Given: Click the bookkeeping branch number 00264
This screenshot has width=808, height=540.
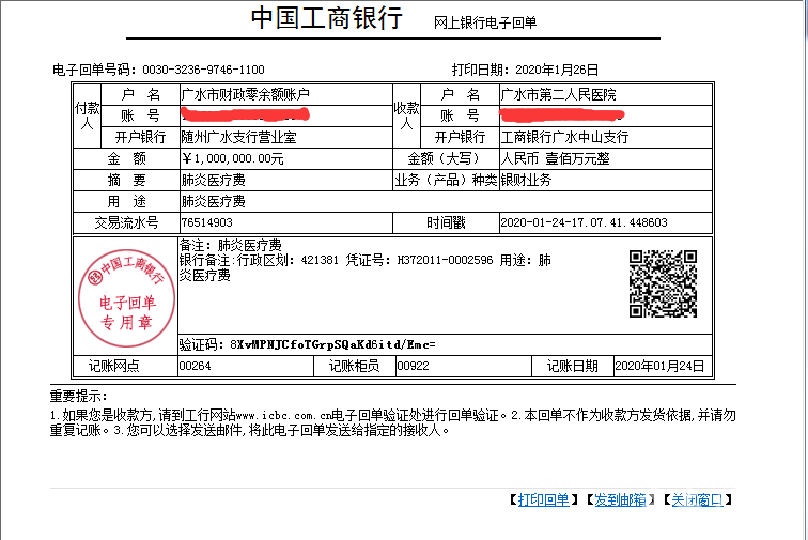Looking at the screenshot, I should (195, 366).
